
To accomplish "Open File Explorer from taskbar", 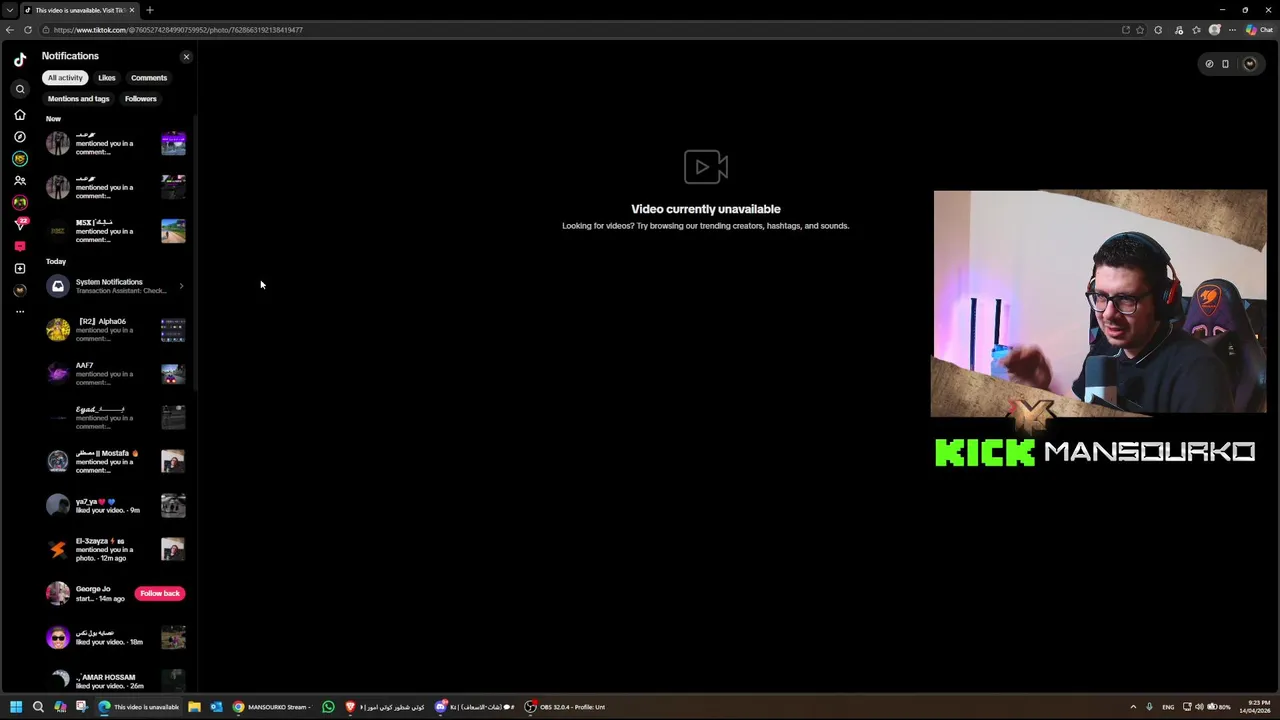I will tap(194, 707).
